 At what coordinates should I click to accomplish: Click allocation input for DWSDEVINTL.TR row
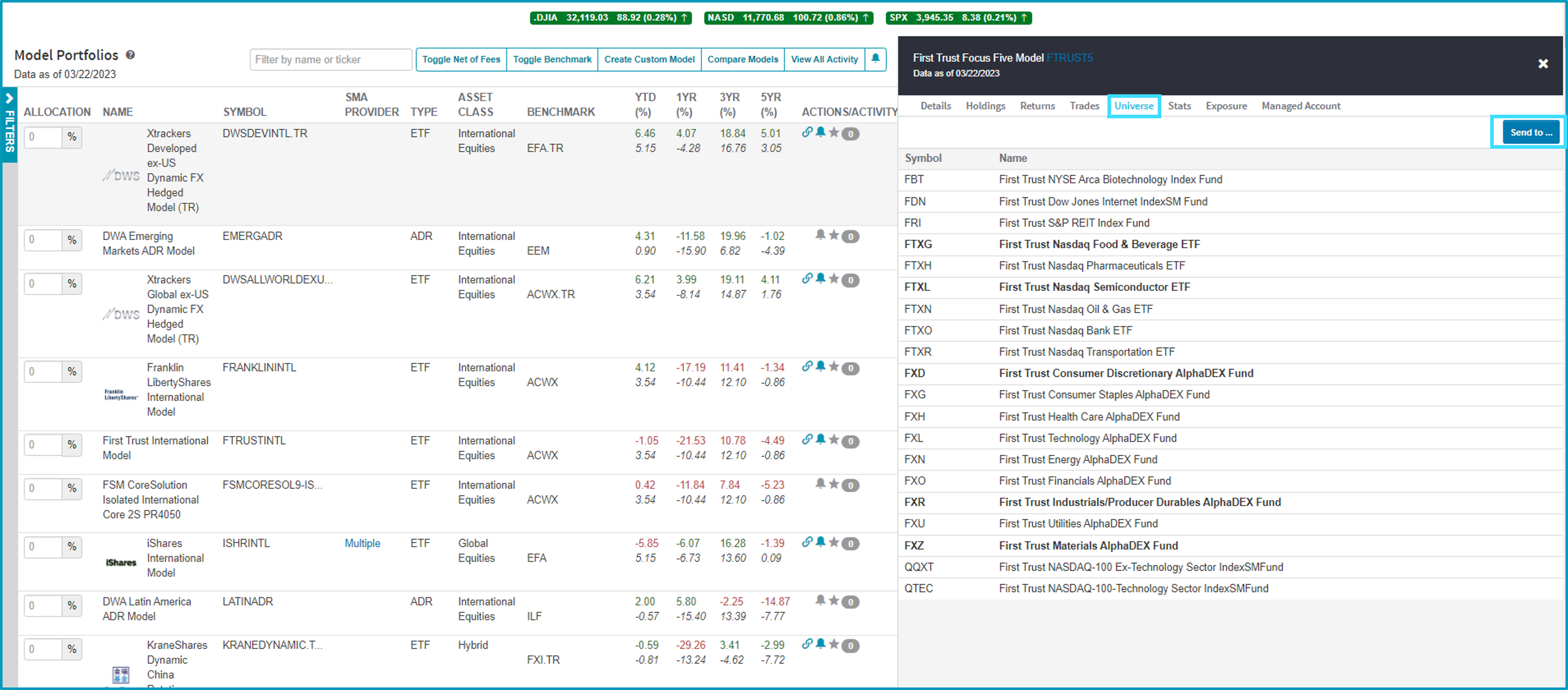(x=43, y=137)
